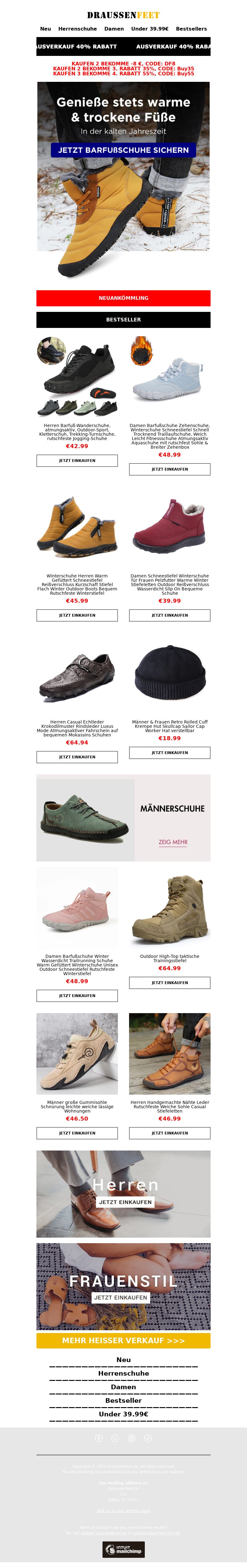Buy the €42.99 Herren Barfuß-Wanderschuhe
247x1568 pixels.
pyautogui.click(x=77, y=461)
